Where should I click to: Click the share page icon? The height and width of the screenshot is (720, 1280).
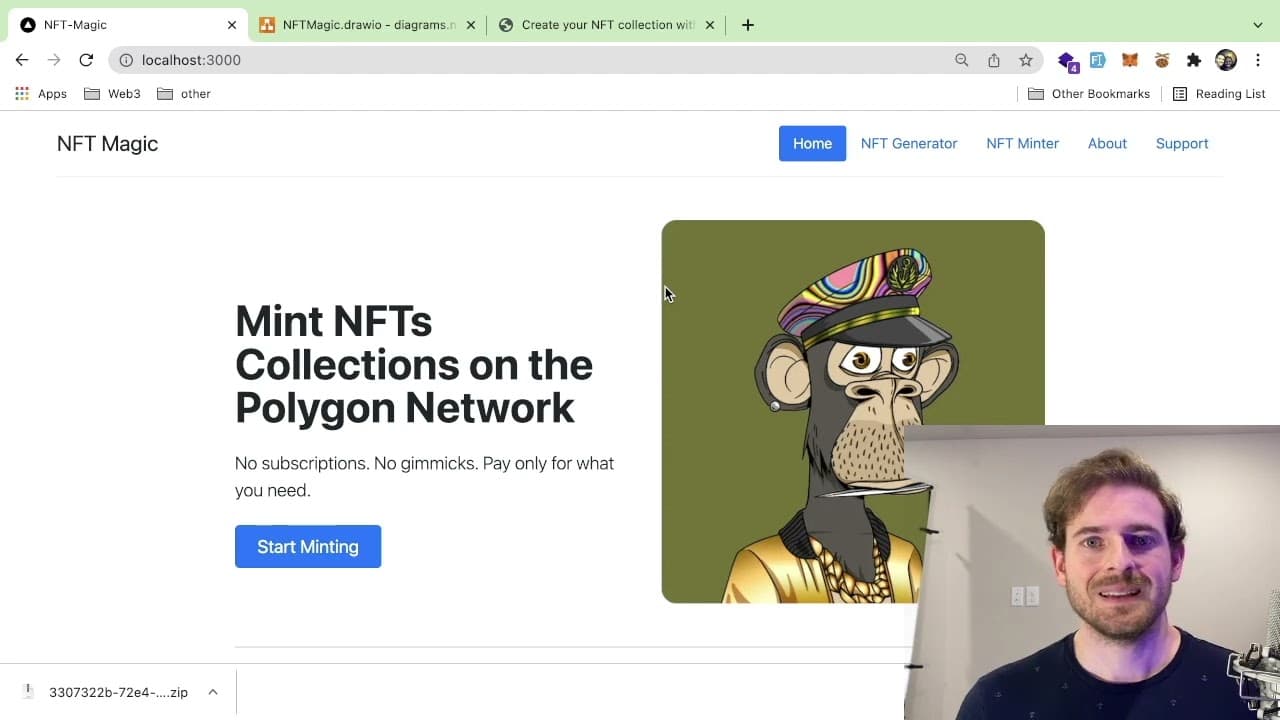pos(994,60)
